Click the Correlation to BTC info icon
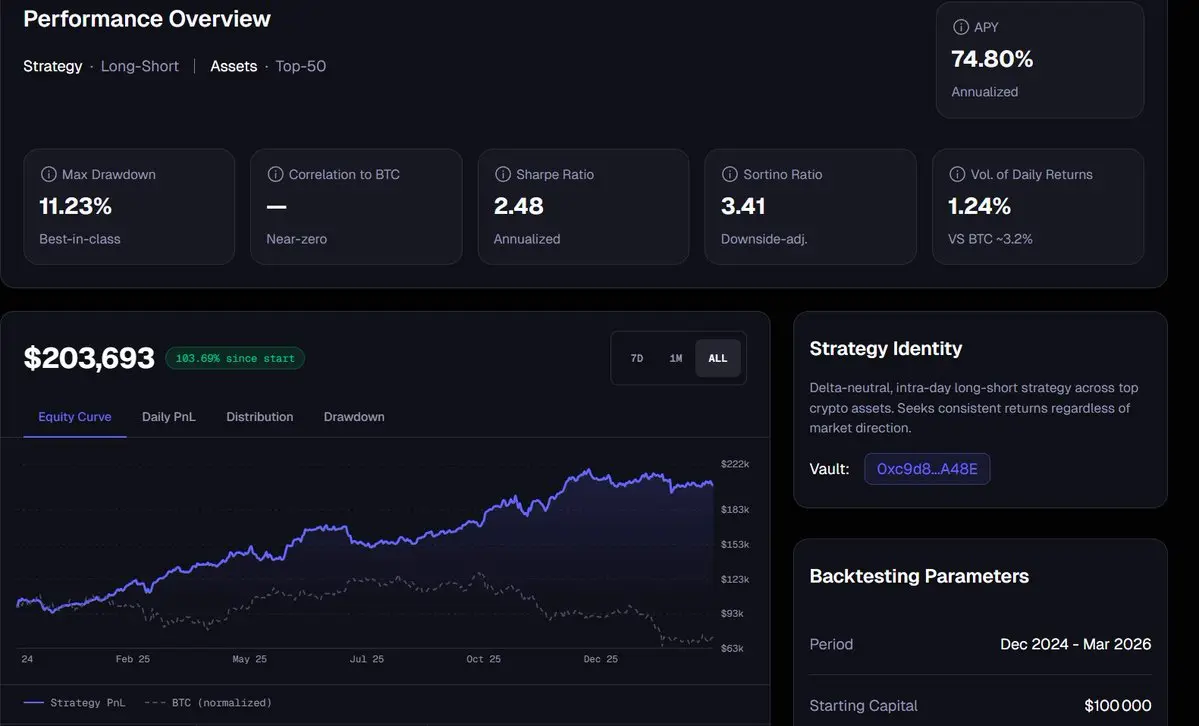 point(275,174)
